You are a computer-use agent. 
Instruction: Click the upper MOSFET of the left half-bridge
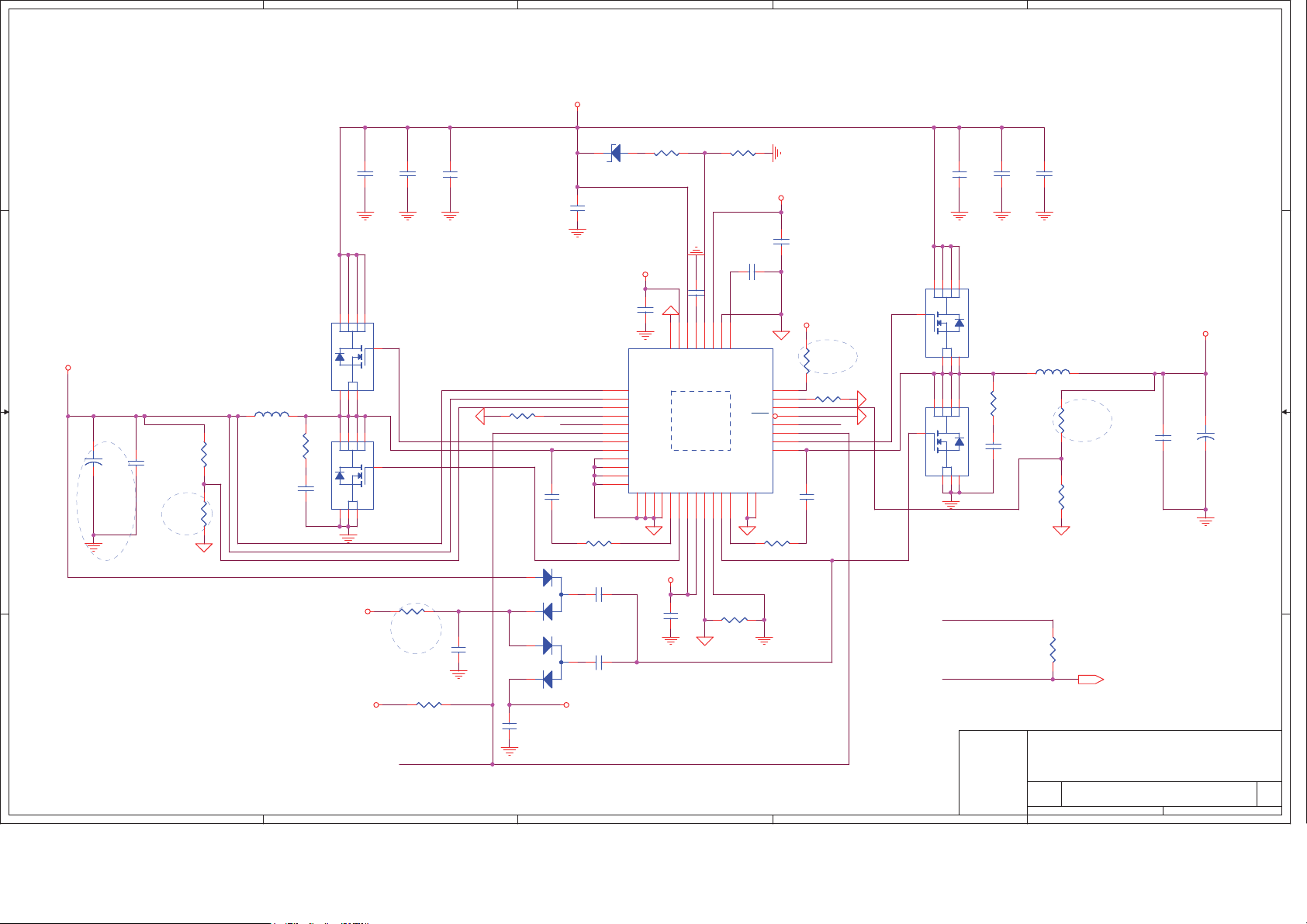(x=352, y=357)
